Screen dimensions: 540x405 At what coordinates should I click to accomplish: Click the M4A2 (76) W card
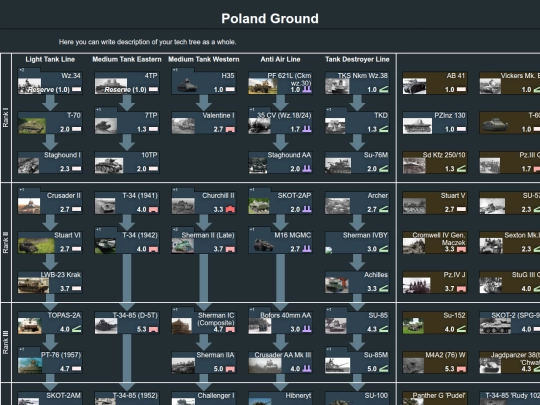[x=435, y=362]
